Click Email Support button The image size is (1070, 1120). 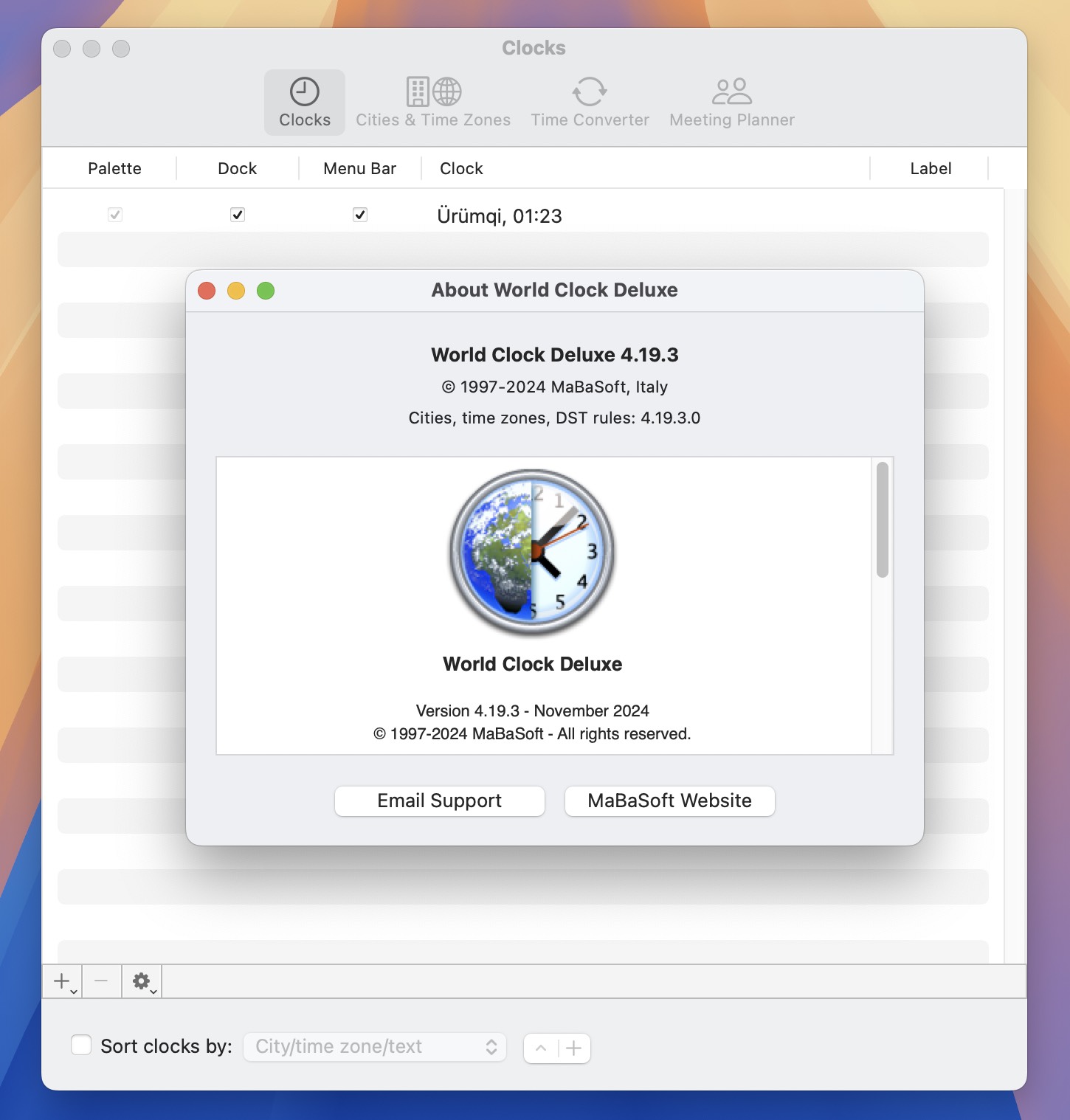[x=440, y=801]
